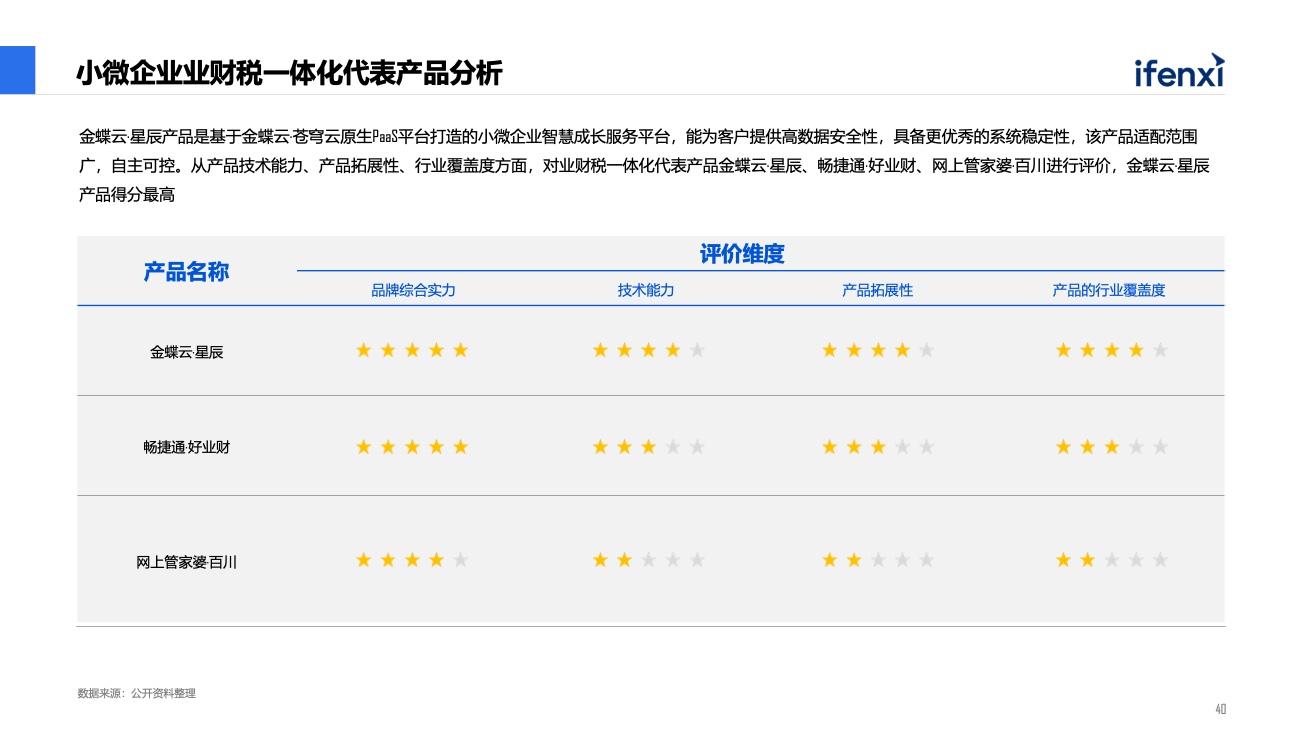Click 畅捷通·好业财 产品拓展性 star rating
This screenshot has width=1302, height=742.
click(878, 447)
